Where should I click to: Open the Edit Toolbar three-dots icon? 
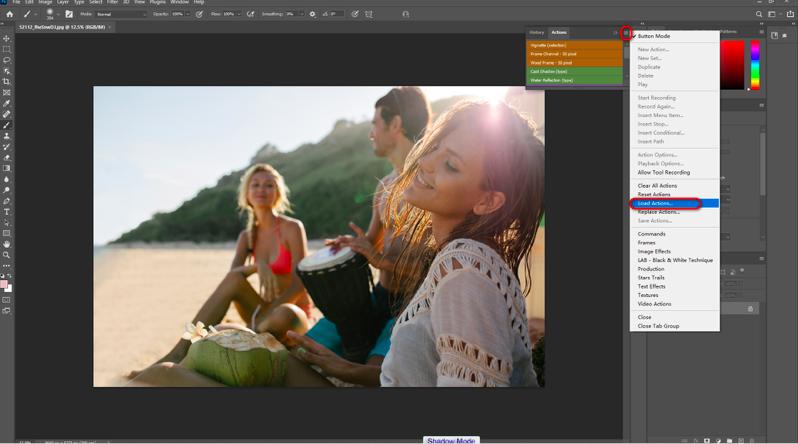7,266
